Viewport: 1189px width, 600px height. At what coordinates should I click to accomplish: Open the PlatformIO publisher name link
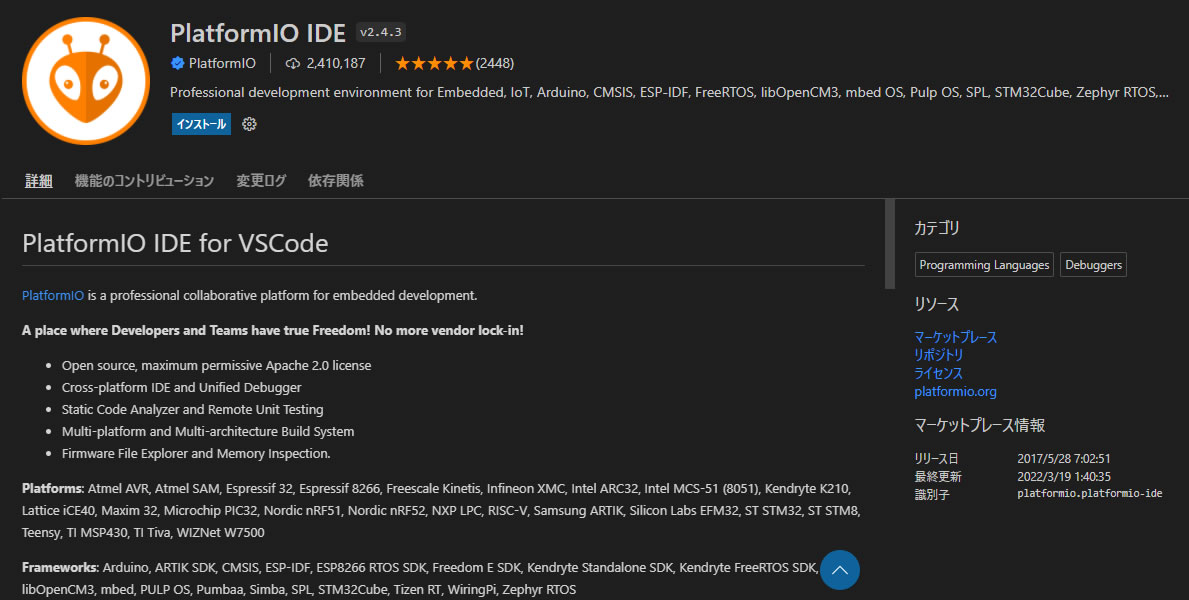click(222, 63)
